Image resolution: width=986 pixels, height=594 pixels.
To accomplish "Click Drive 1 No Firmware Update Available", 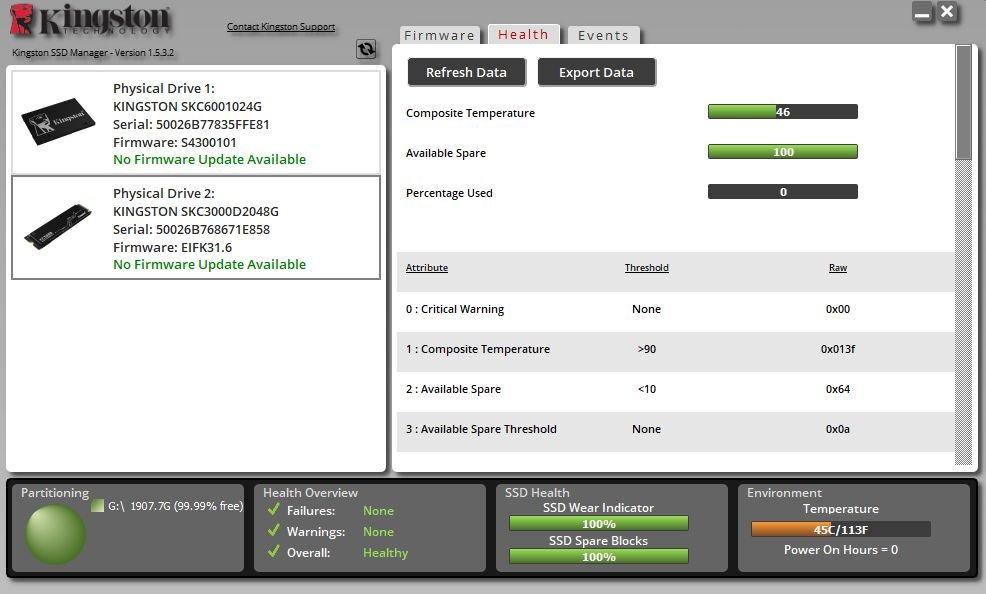I will coord(209,160).
